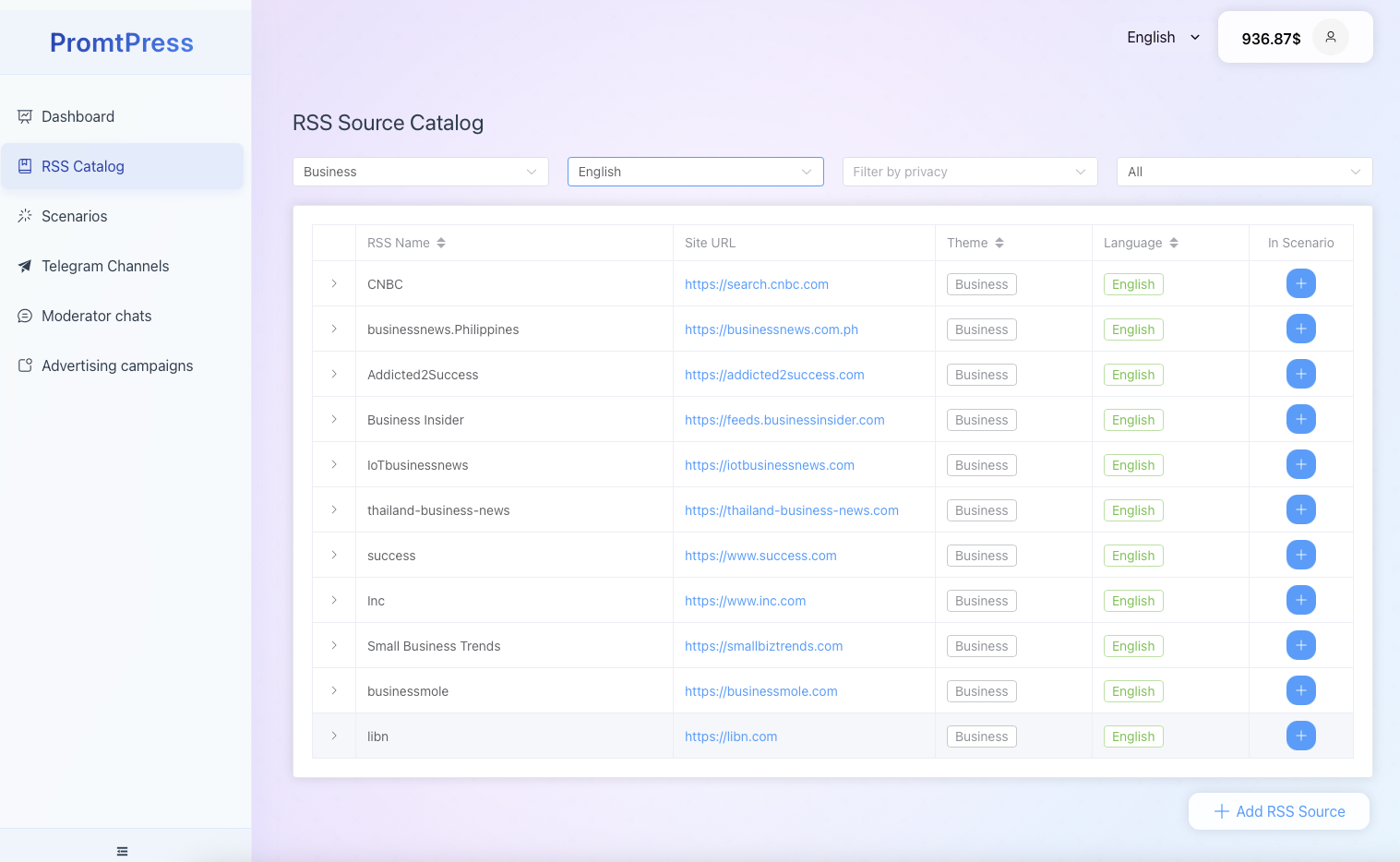Click plus for Small Business Trends

pyautogui.click(x=1300, y=645)
